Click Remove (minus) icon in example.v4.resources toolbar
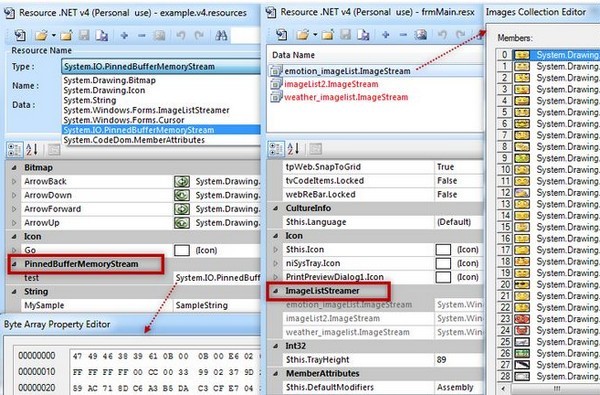The width and height of the screenshot is (600, 395). [x=142, y=36]
